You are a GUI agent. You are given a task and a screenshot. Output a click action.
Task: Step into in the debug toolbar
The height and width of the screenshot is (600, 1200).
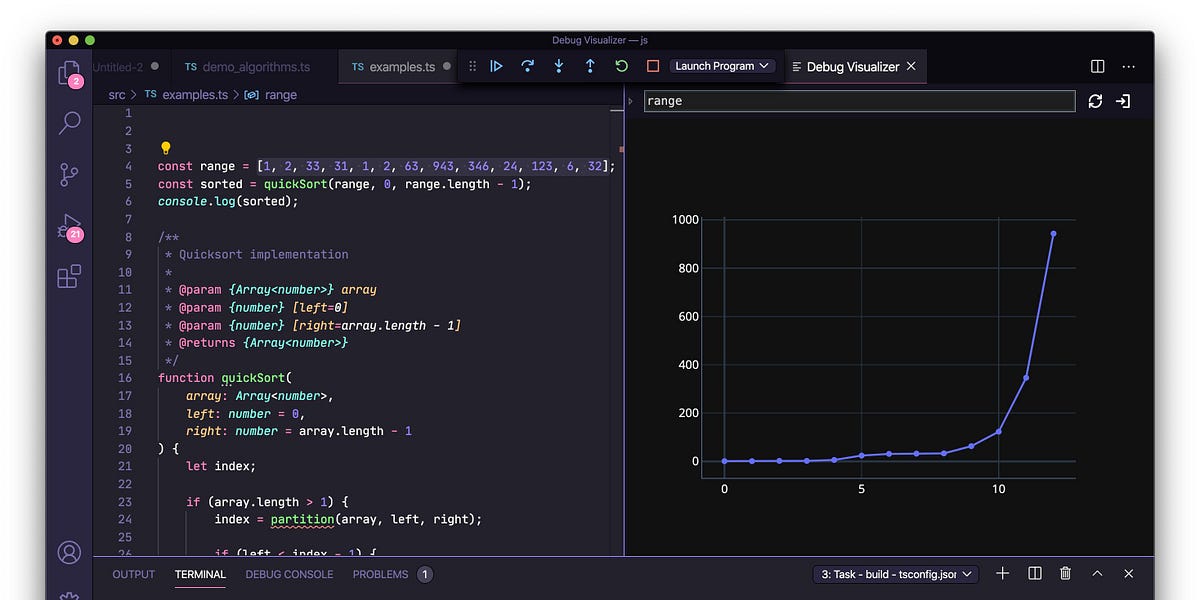pos(559,66)
